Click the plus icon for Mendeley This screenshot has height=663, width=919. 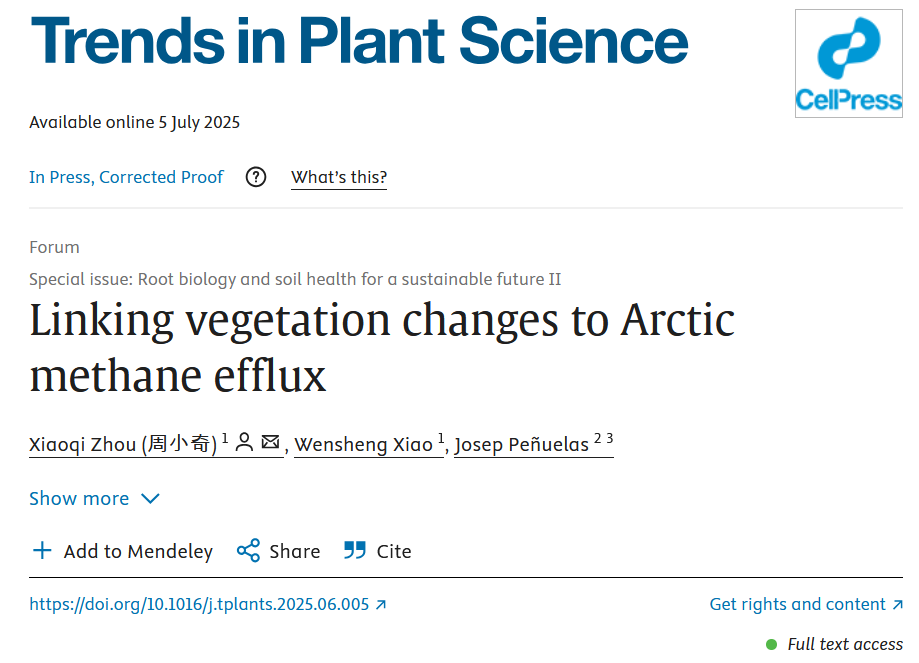click(x=42, y=550)
